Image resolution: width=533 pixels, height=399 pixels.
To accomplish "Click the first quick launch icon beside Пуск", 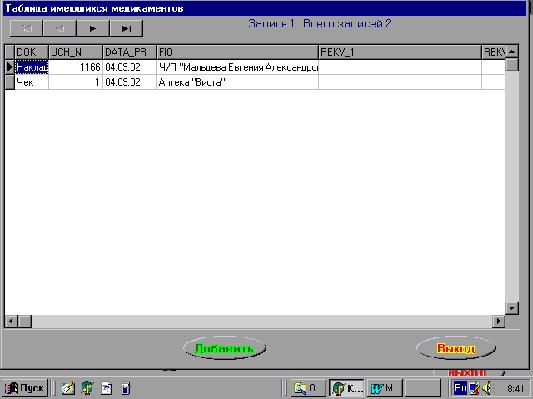I will pos(68,388).
